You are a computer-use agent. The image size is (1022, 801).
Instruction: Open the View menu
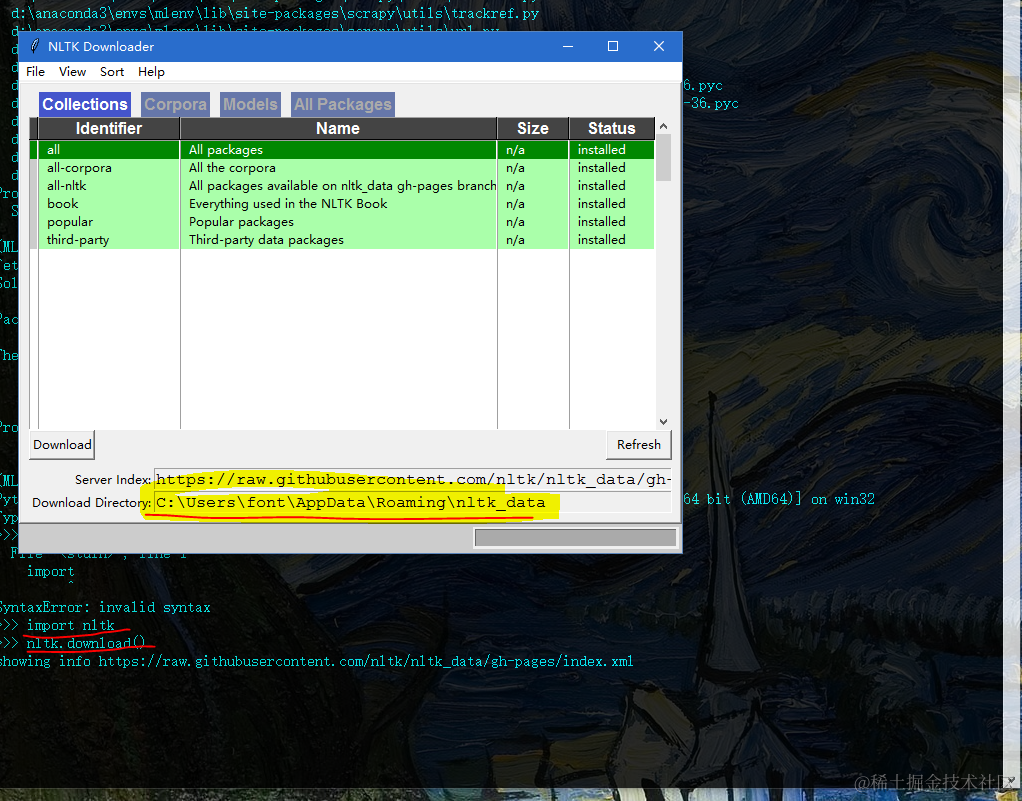pyautogui.click(x=72, y=72)
